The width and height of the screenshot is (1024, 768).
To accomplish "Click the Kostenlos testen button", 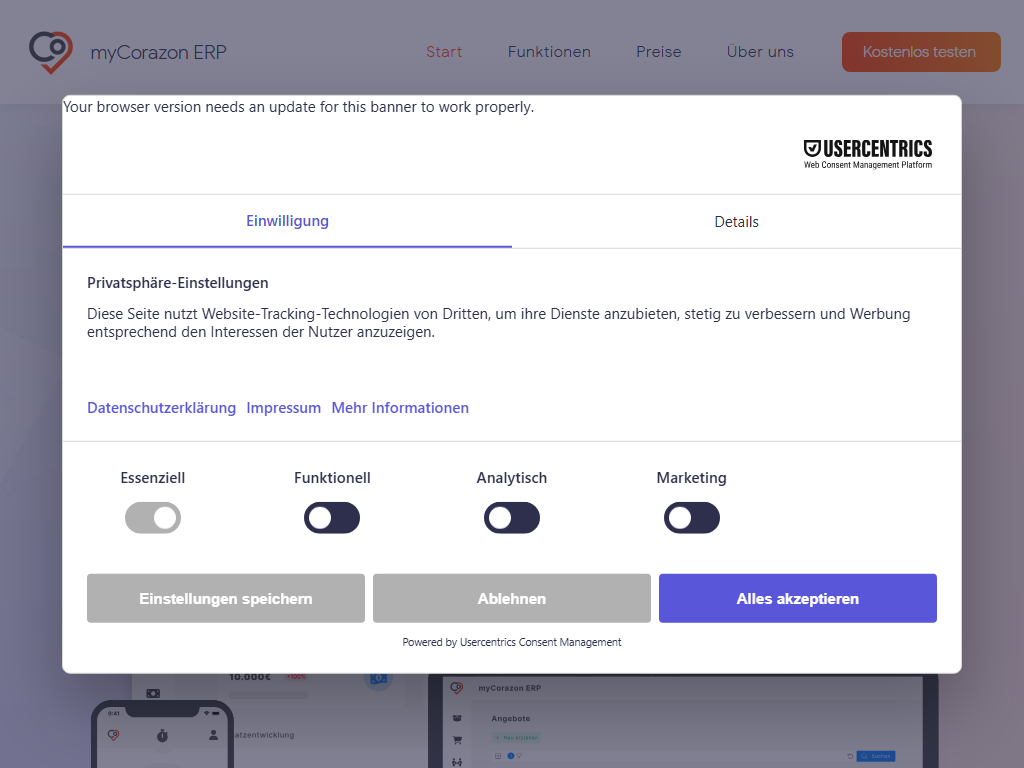I will [x=921, y=52].
